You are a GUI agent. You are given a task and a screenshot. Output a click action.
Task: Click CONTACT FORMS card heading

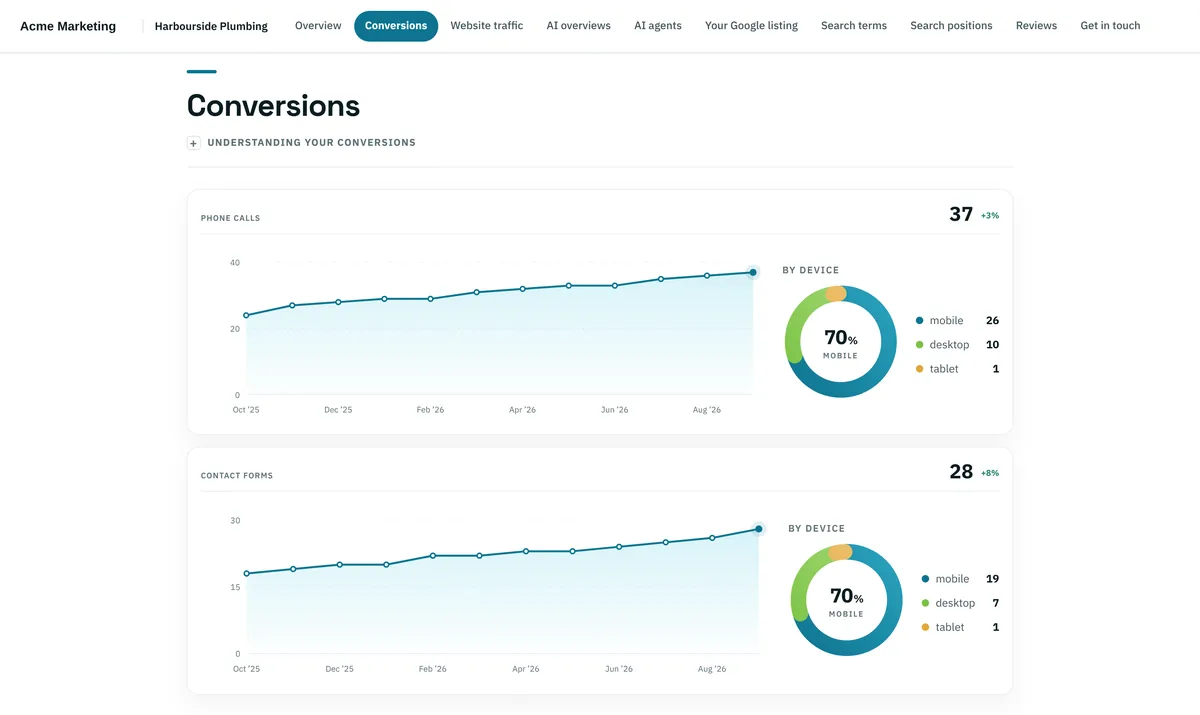pos(237,476)
